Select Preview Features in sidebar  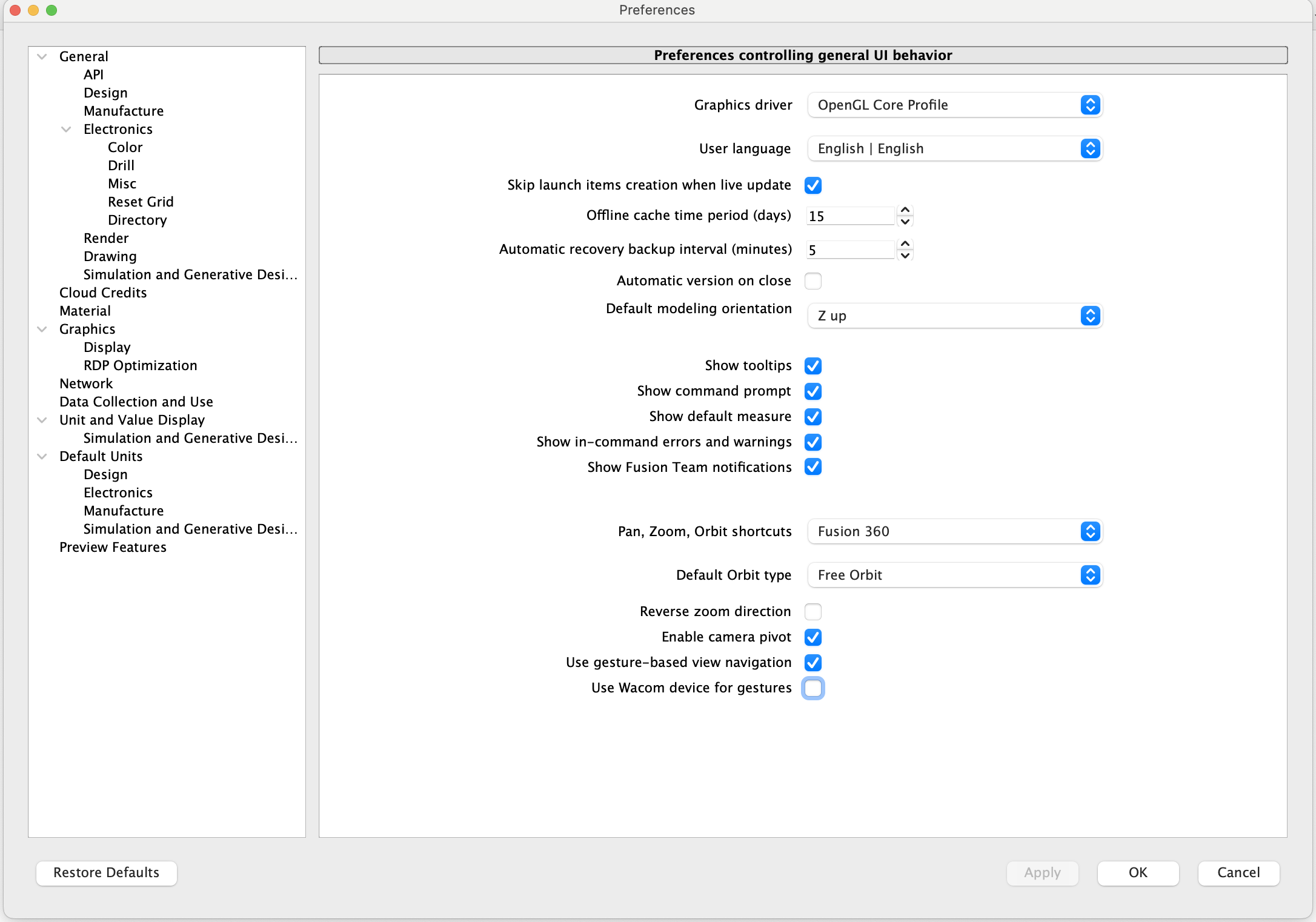[113, 547]
